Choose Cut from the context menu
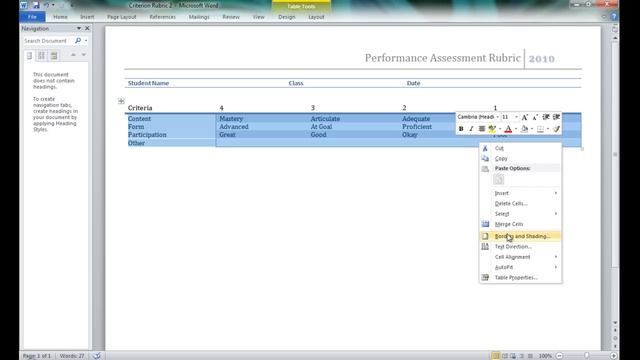This screenshot has width=640, height=360. pyautogui.click(x=520, y=148)
